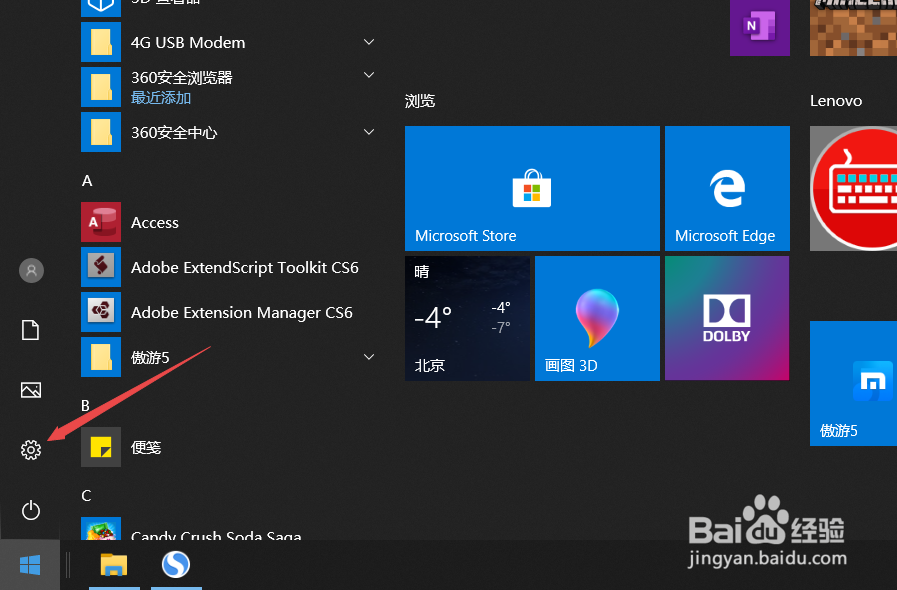The height and width of the screenshot is (590, 897).
Task: Open File Explorer from the taskbar
Action: tap(114, 565)
